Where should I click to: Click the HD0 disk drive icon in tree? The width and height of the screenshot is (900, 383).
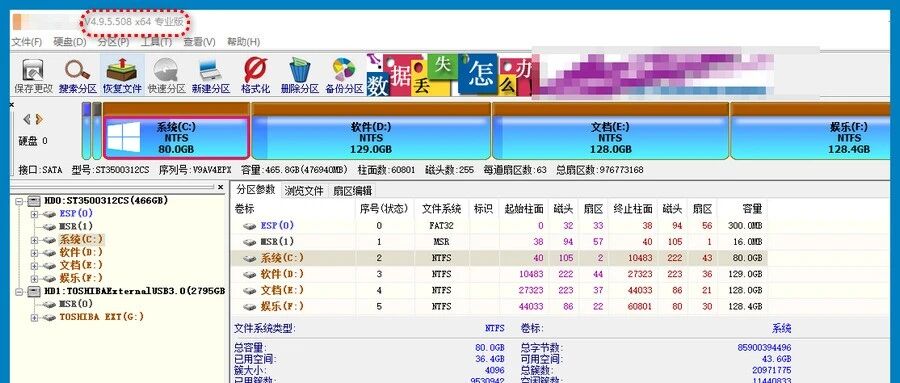coord(34,200)
